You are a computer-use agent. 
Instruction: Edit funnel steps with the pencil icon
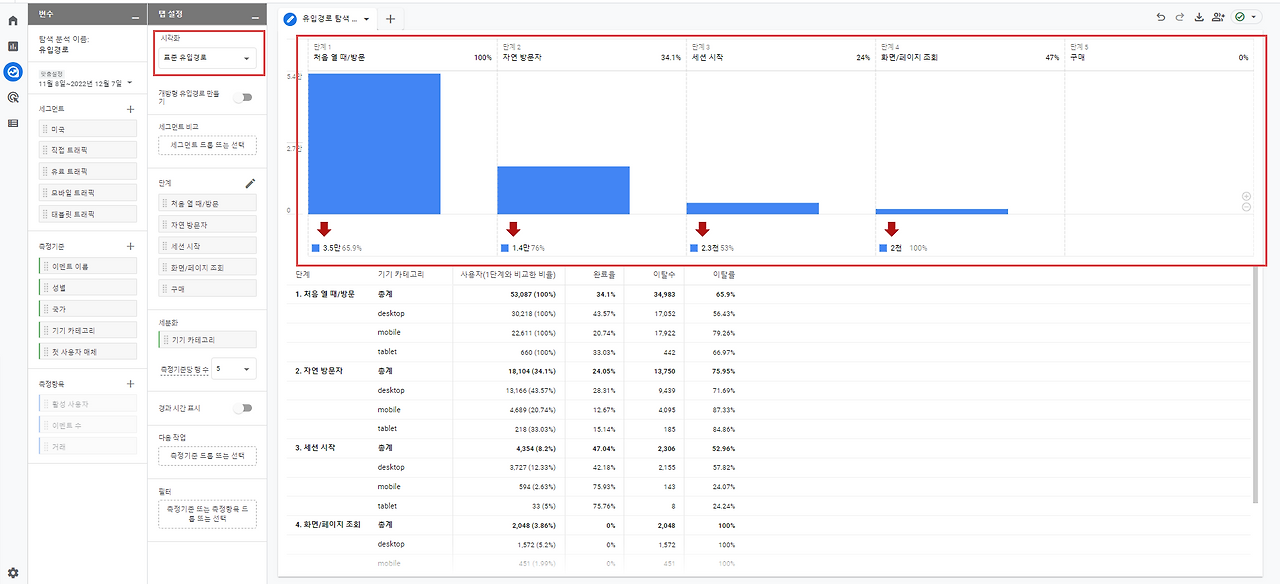(x=250, y=183)
